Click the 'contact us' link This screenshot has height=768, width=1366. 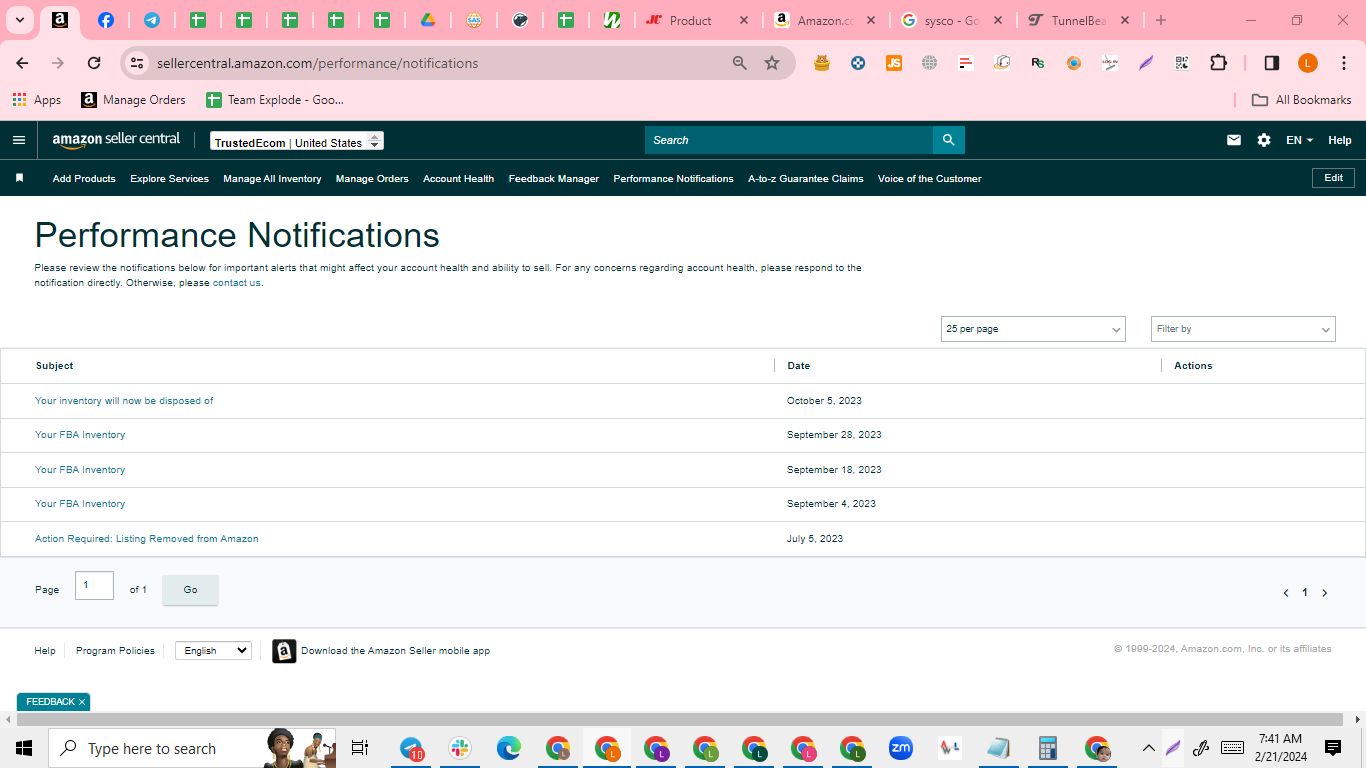[x=237, y=283]
